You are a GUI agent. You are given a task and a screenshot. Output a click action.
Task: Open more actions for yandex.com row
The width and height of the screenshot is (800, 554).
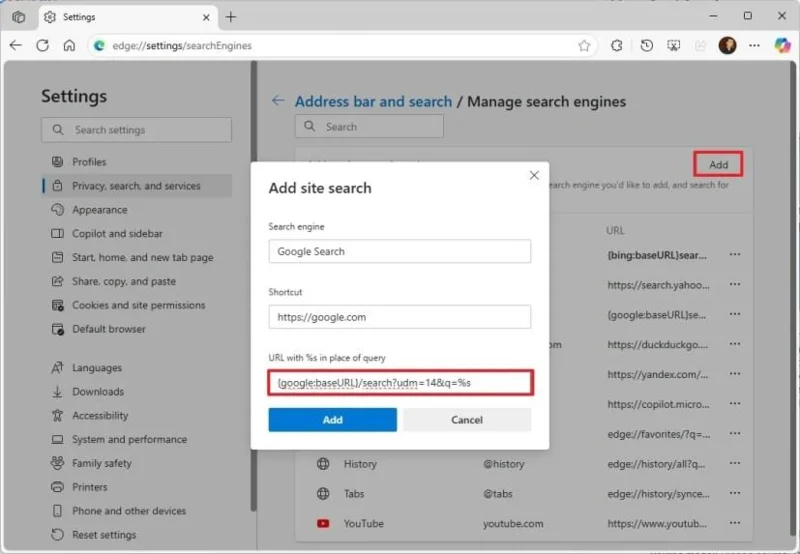[x=735, y=374]
